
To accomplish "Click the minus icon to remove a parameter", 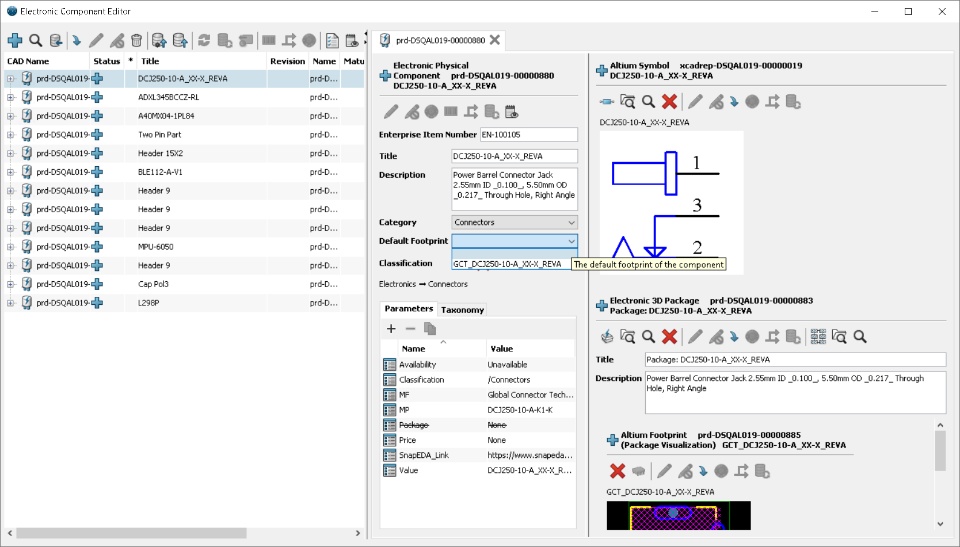I will [410, 329].
